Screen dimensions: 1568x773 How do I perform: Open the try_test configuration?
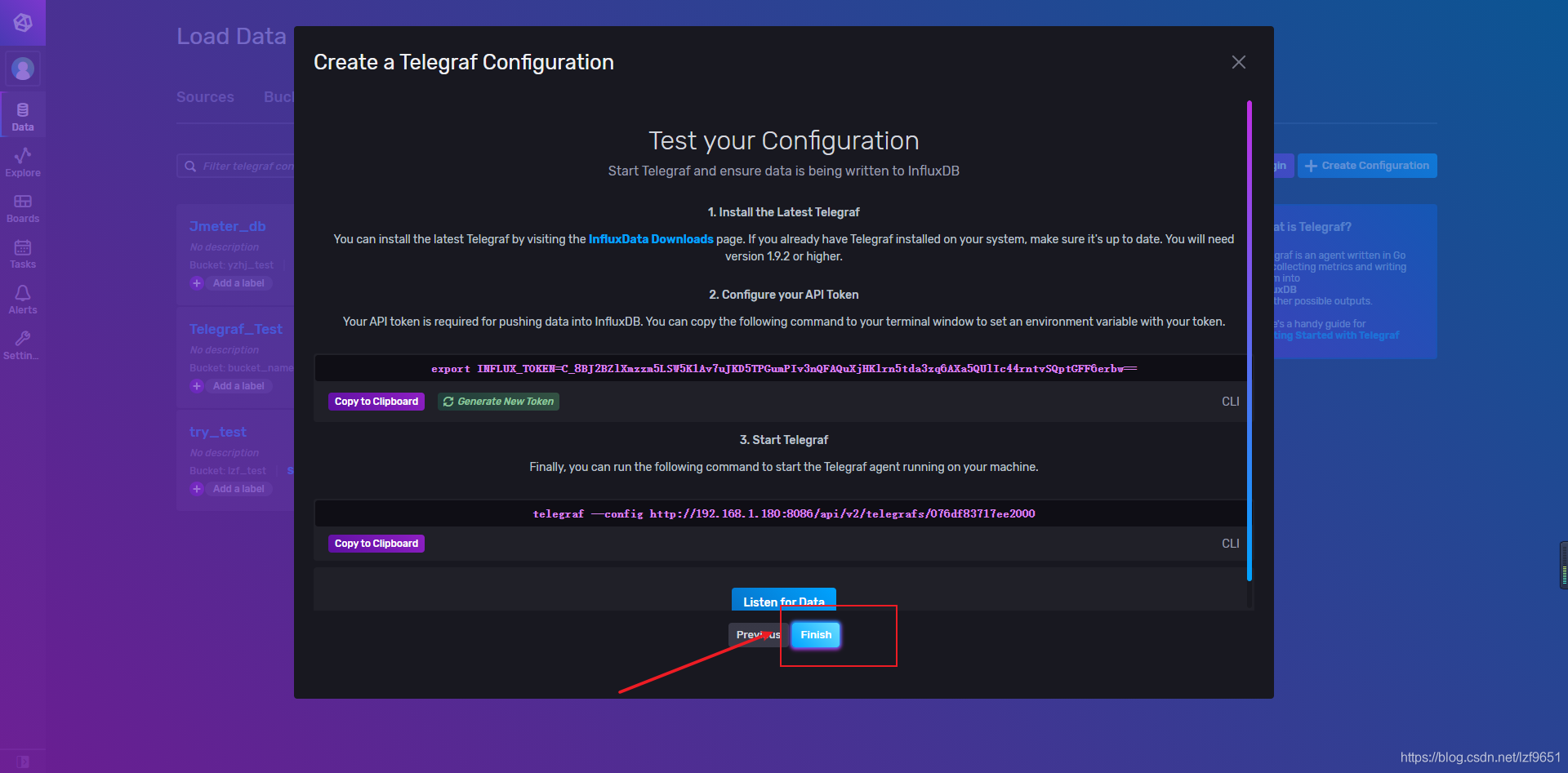click(218, 432)
